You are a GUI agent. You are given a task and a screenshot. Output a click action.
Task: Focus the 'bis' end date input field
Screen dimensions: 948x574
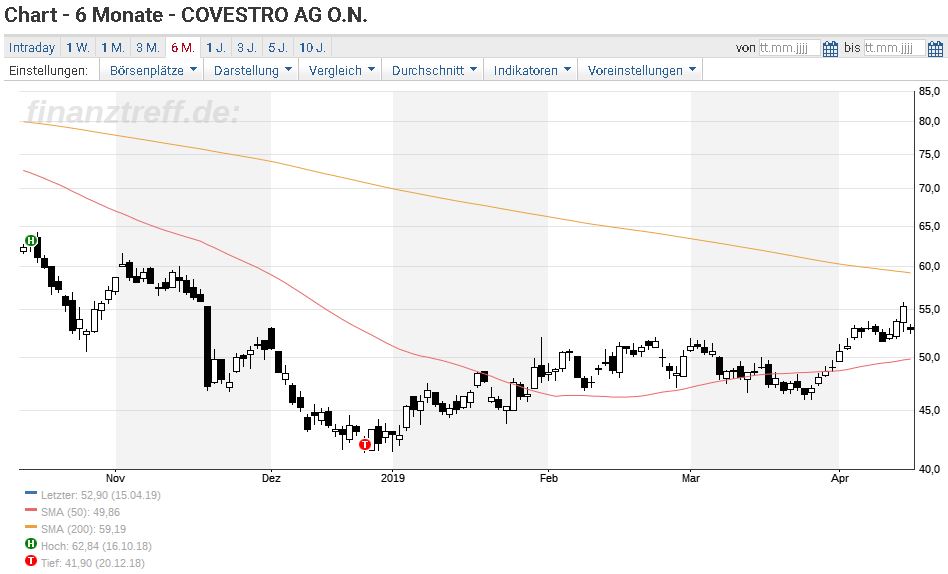(894, 48)
